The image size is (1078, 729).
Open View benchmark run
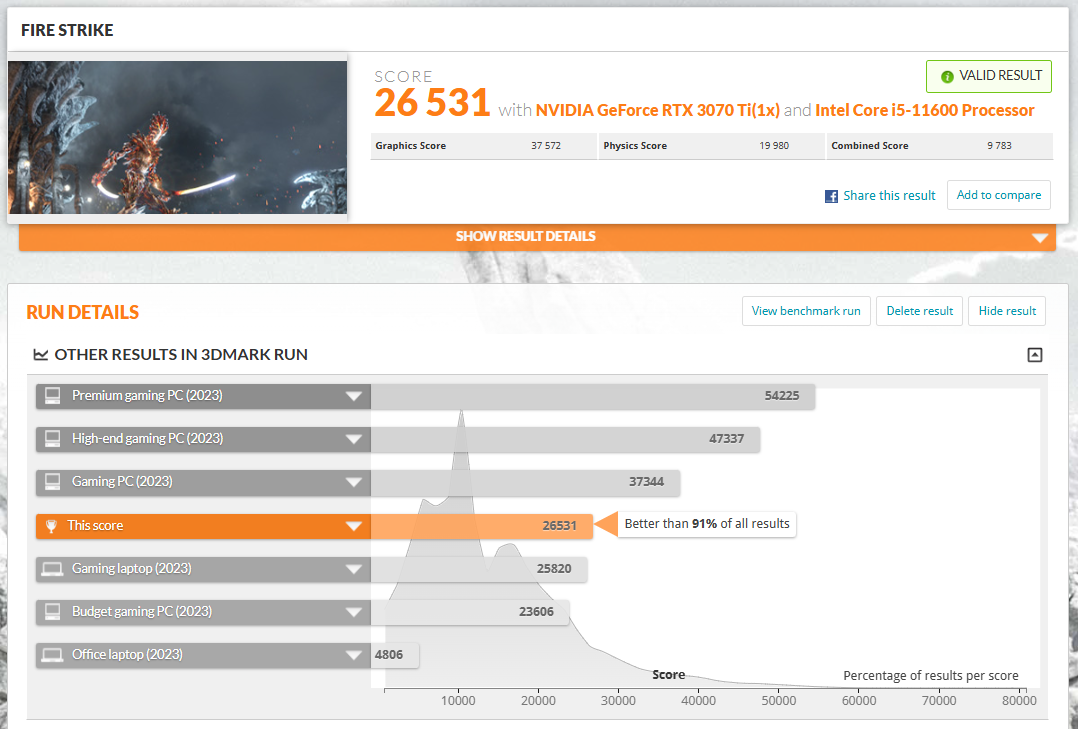806,311
